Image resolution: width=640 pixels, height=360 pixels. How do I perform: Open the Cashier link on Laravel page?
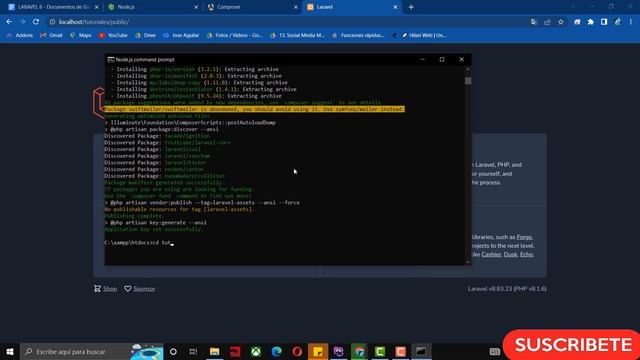491,255
